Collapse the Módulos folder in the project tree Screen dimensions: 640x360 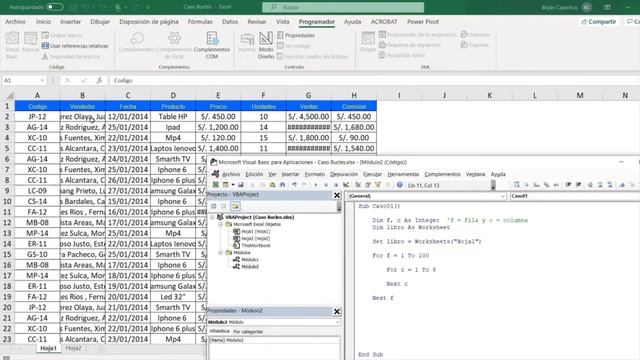click(220, 253)
